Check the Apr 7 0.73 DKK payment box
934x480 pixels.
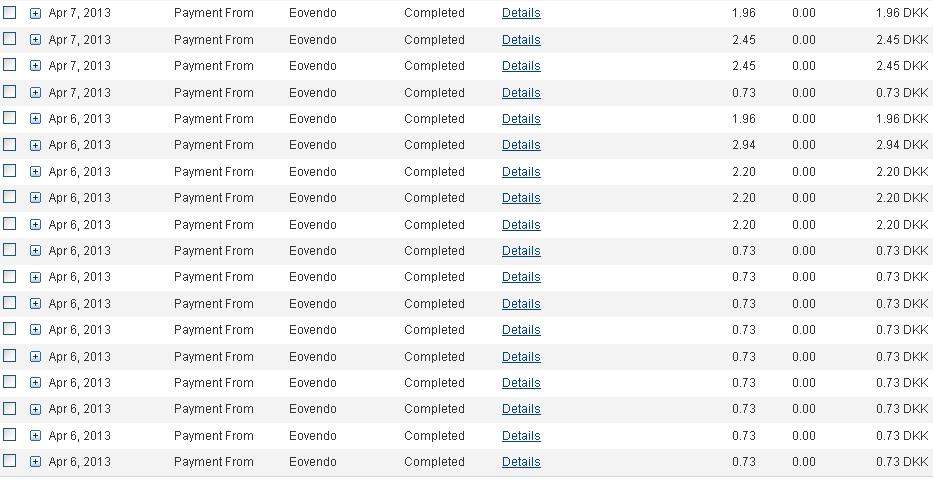coord(10,91)
